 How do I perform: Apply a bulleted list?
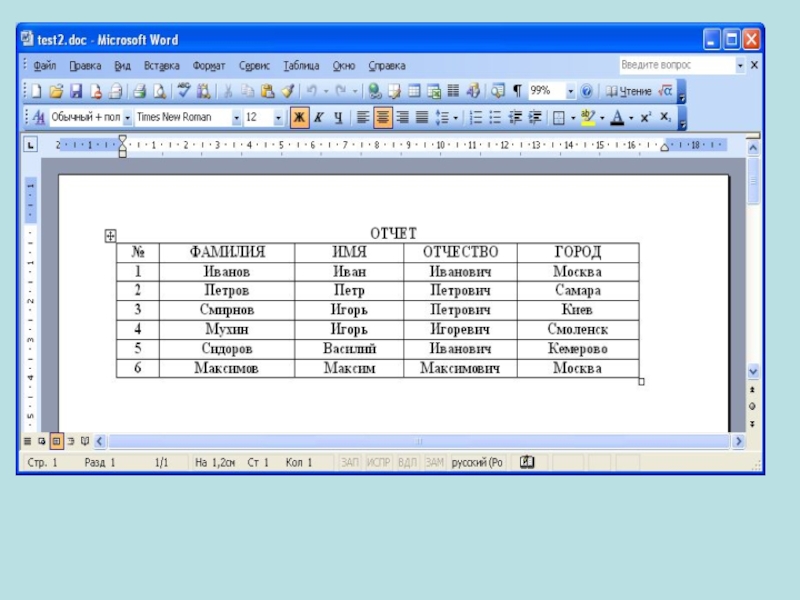pos(495,118)
